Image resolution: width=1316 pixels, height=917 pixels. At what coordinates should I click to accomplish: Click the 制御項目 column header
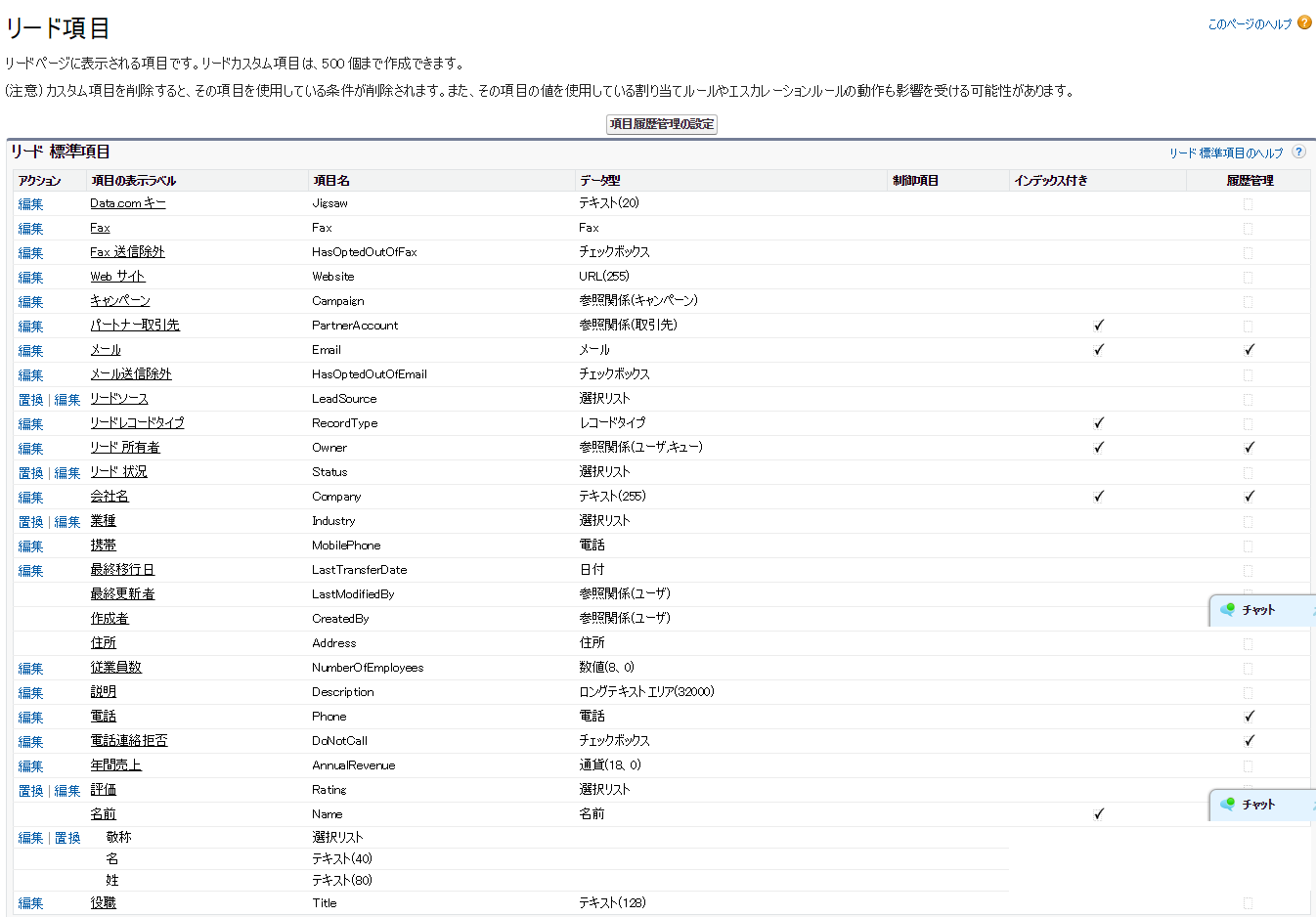pyautogui.click(x=915, y=181)
